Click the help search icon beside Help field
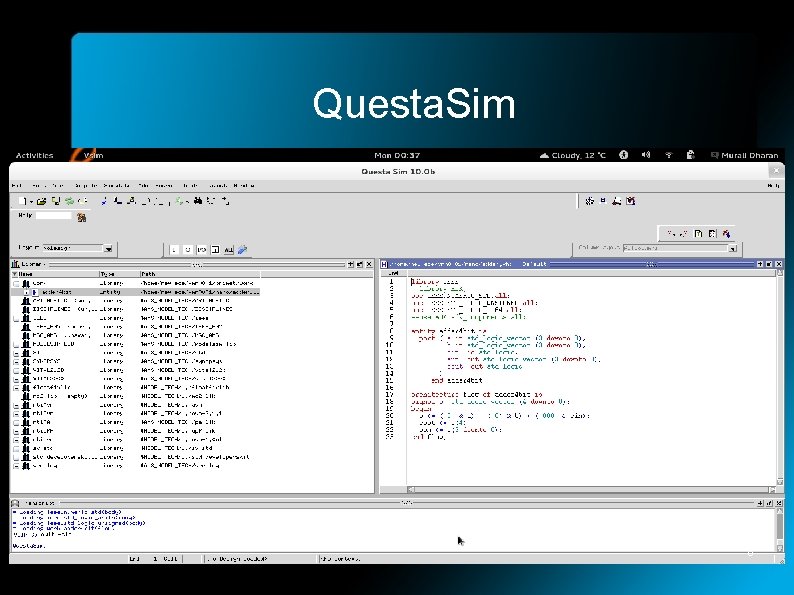 (82, 217)
